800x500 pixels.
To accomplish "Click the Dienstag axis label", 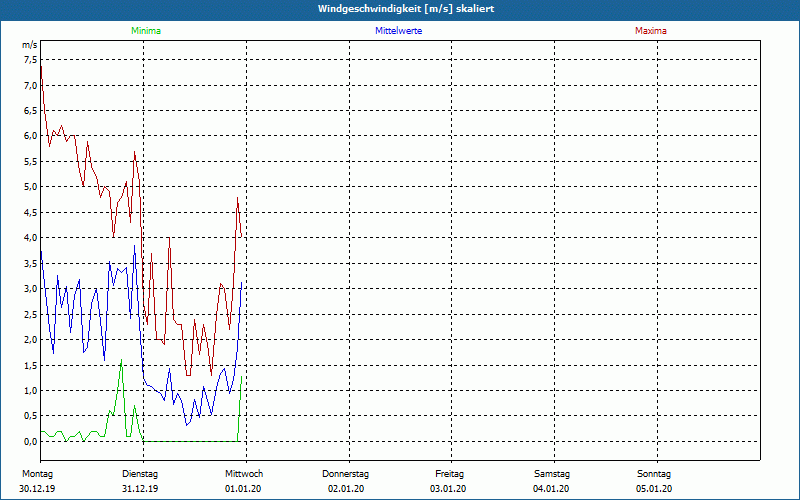I will tap(140, 474).
